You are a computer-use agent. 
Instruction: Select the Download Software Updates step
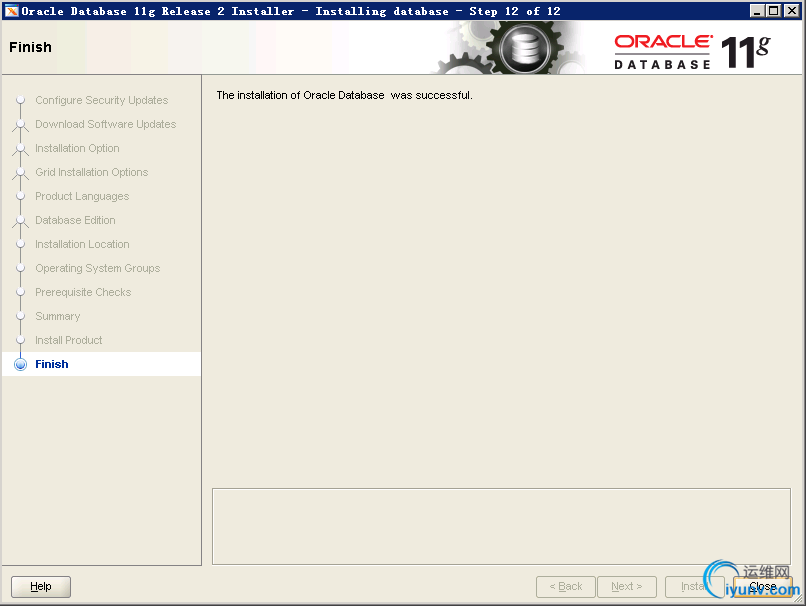(x=105, y=124)
